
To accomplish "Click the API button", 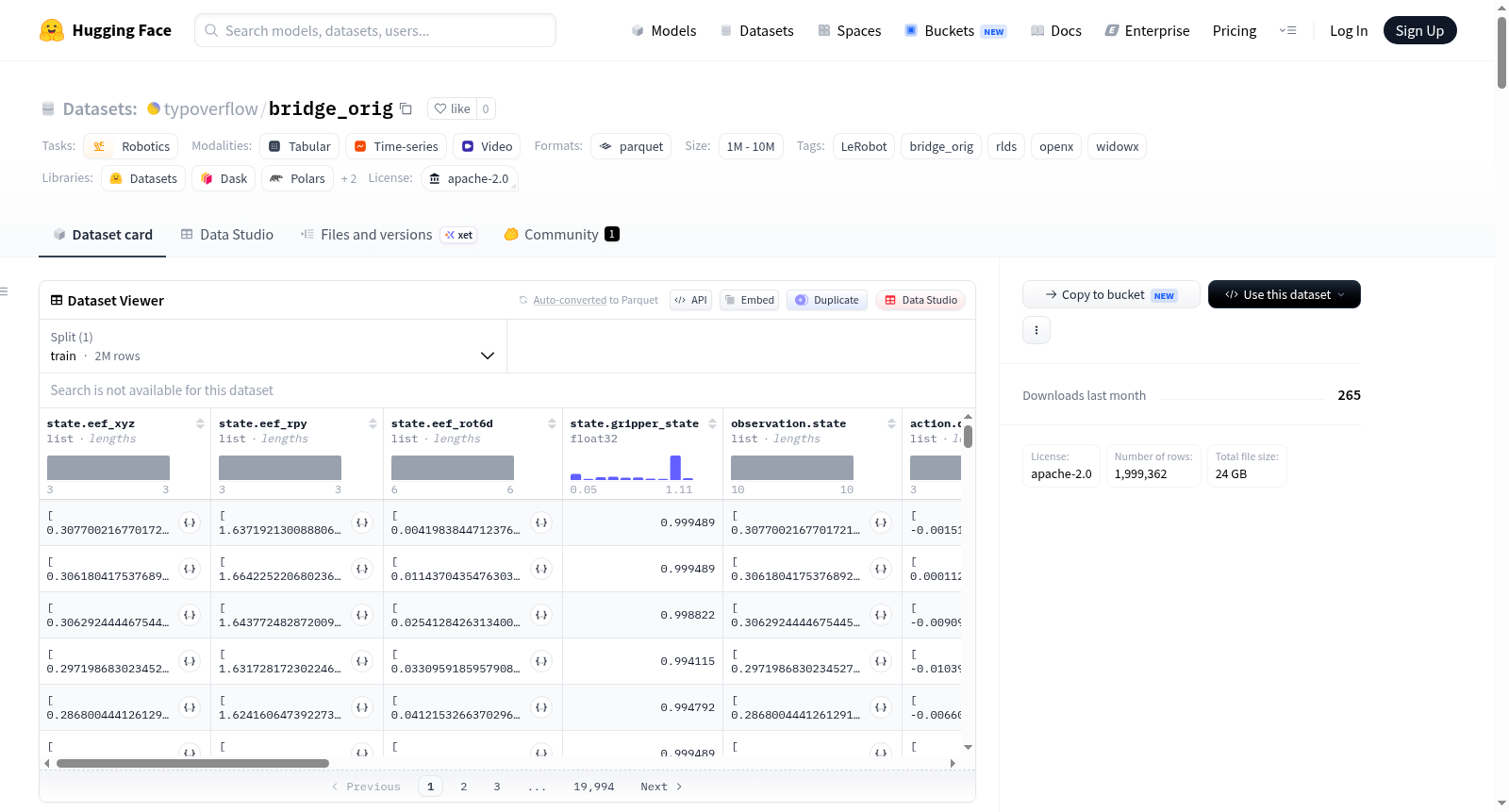I will (x=690, y=300).
